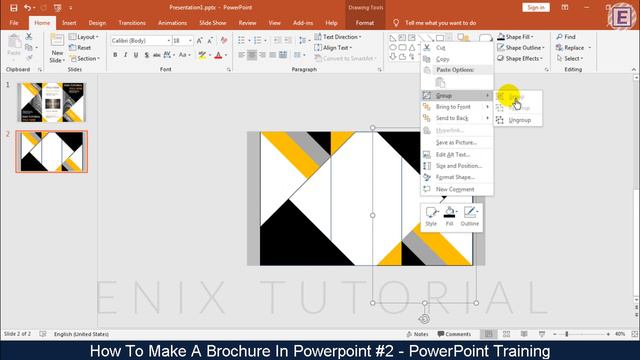Click the Sign in button
The image size is (640, 360).
point(536,7)
